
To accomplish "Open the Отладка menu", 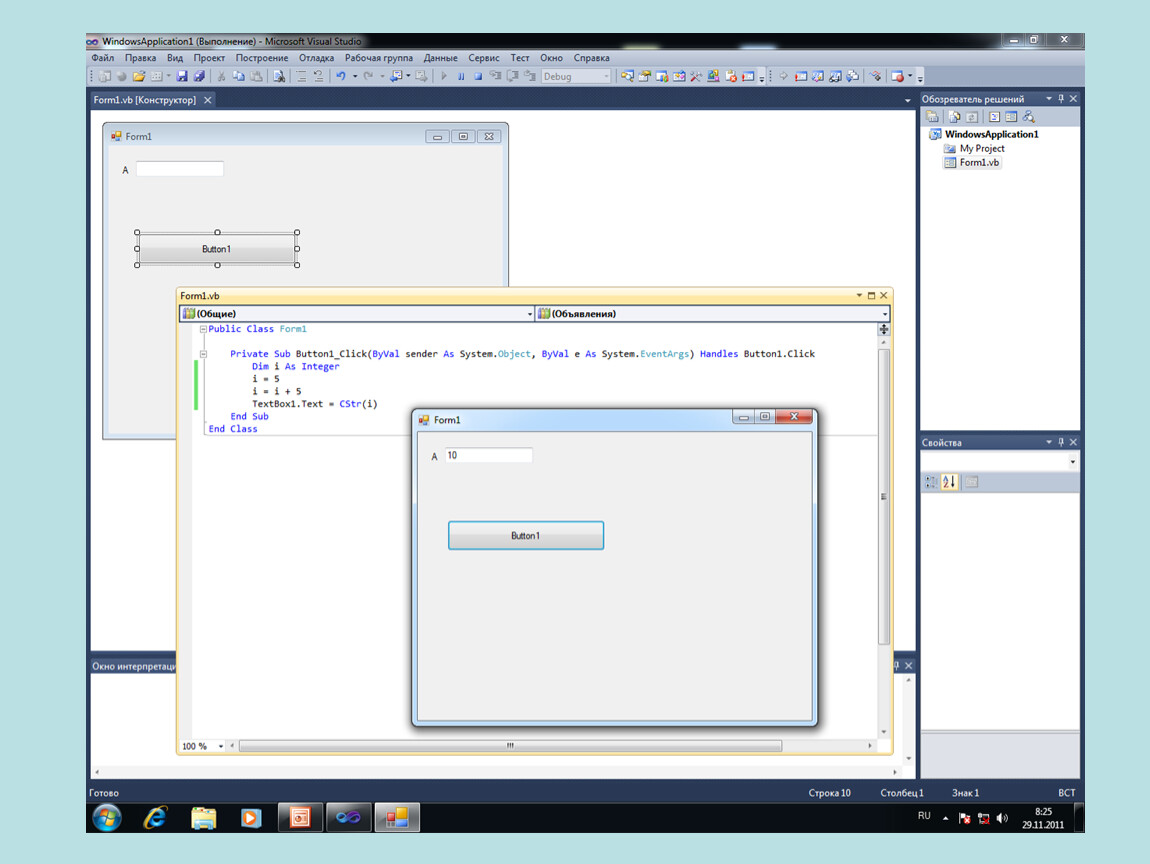I will click(316, 58).
